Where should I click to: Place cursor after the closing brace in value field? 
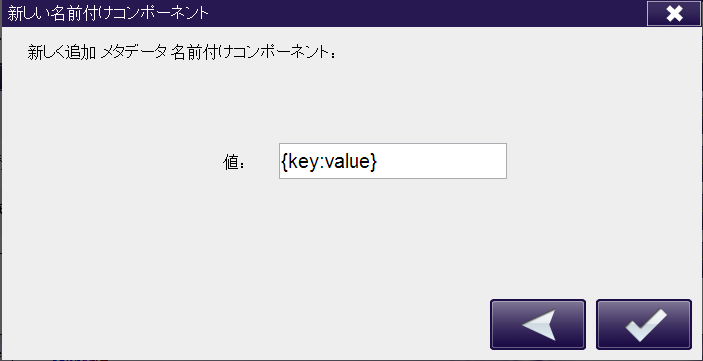tap(378, 161)
